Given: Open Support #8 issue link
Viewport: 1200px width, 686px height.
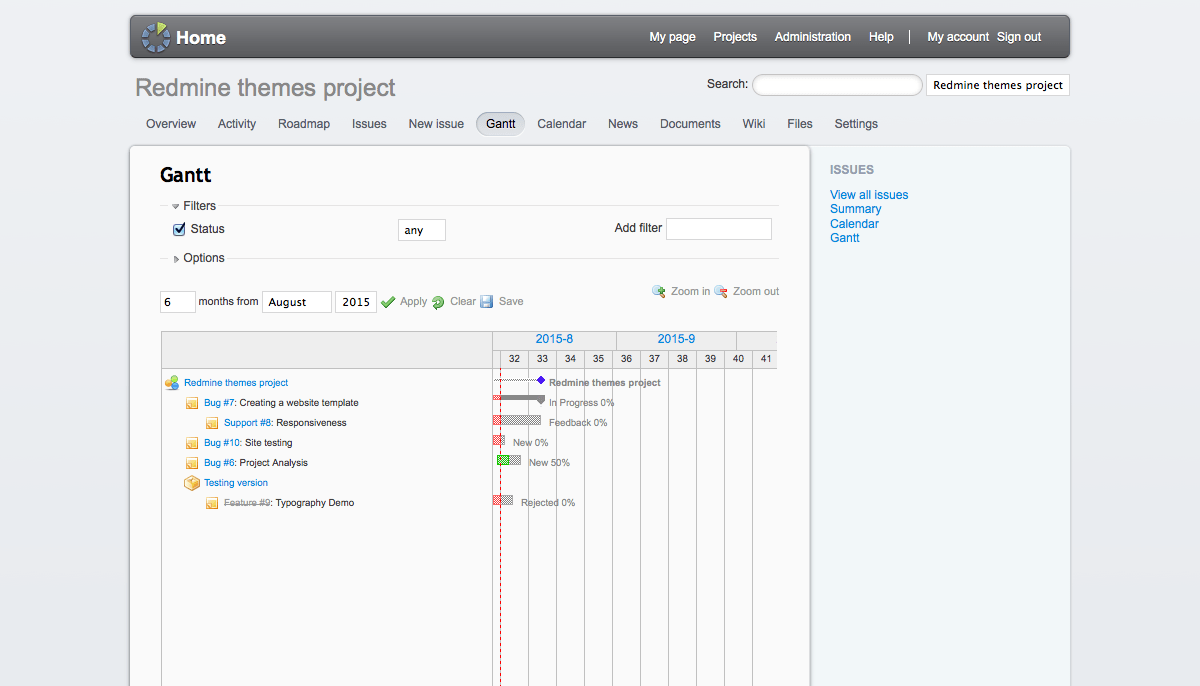Looking at the screenshot, I should pyautogui.click(x=248, y=423).
